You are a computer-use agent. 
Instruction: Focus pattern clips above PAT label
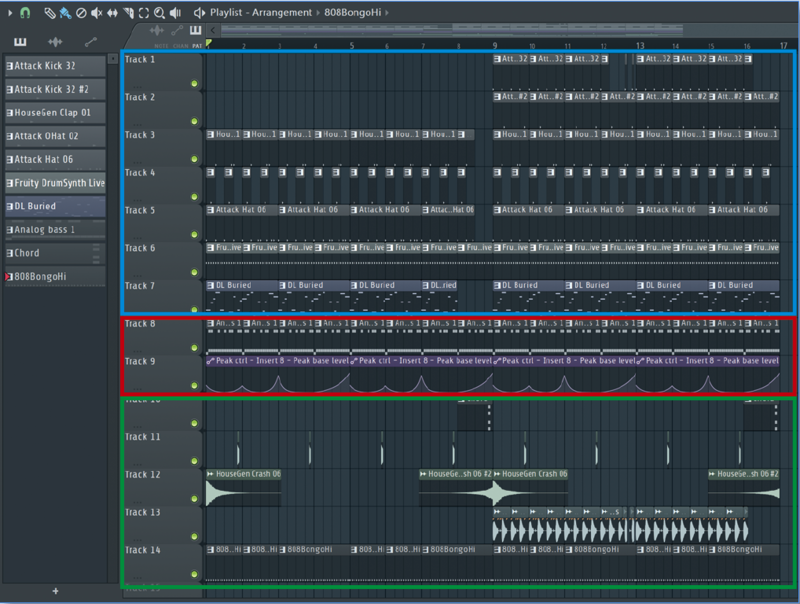tap(195, 31)
